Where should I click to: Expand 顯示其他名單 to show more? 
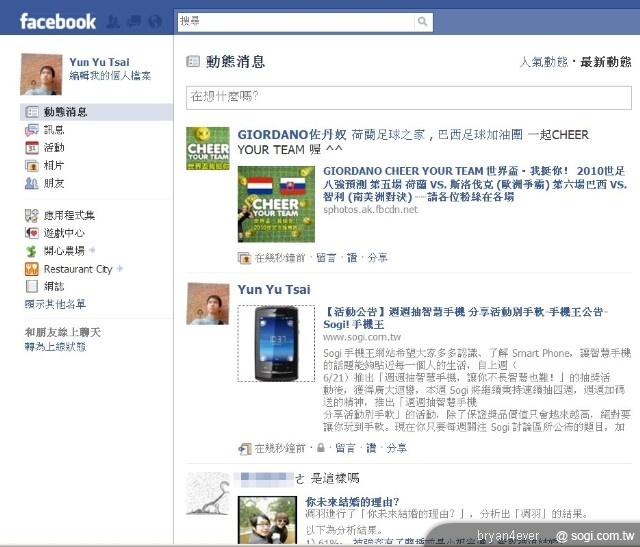55,304
